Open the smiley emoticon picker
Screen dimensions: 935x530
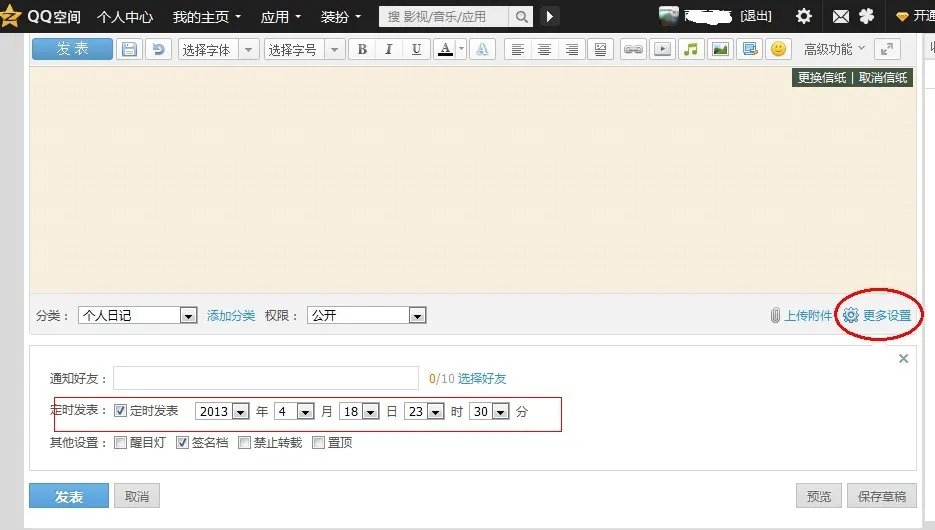778,50
